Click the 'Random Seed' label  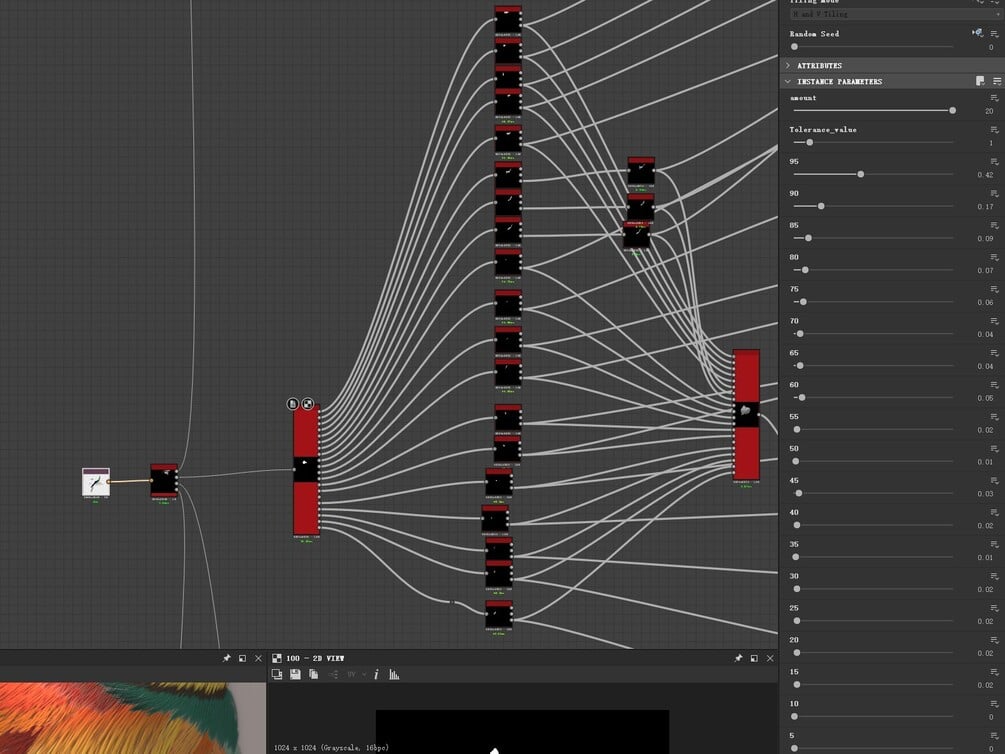coord(814,33)
